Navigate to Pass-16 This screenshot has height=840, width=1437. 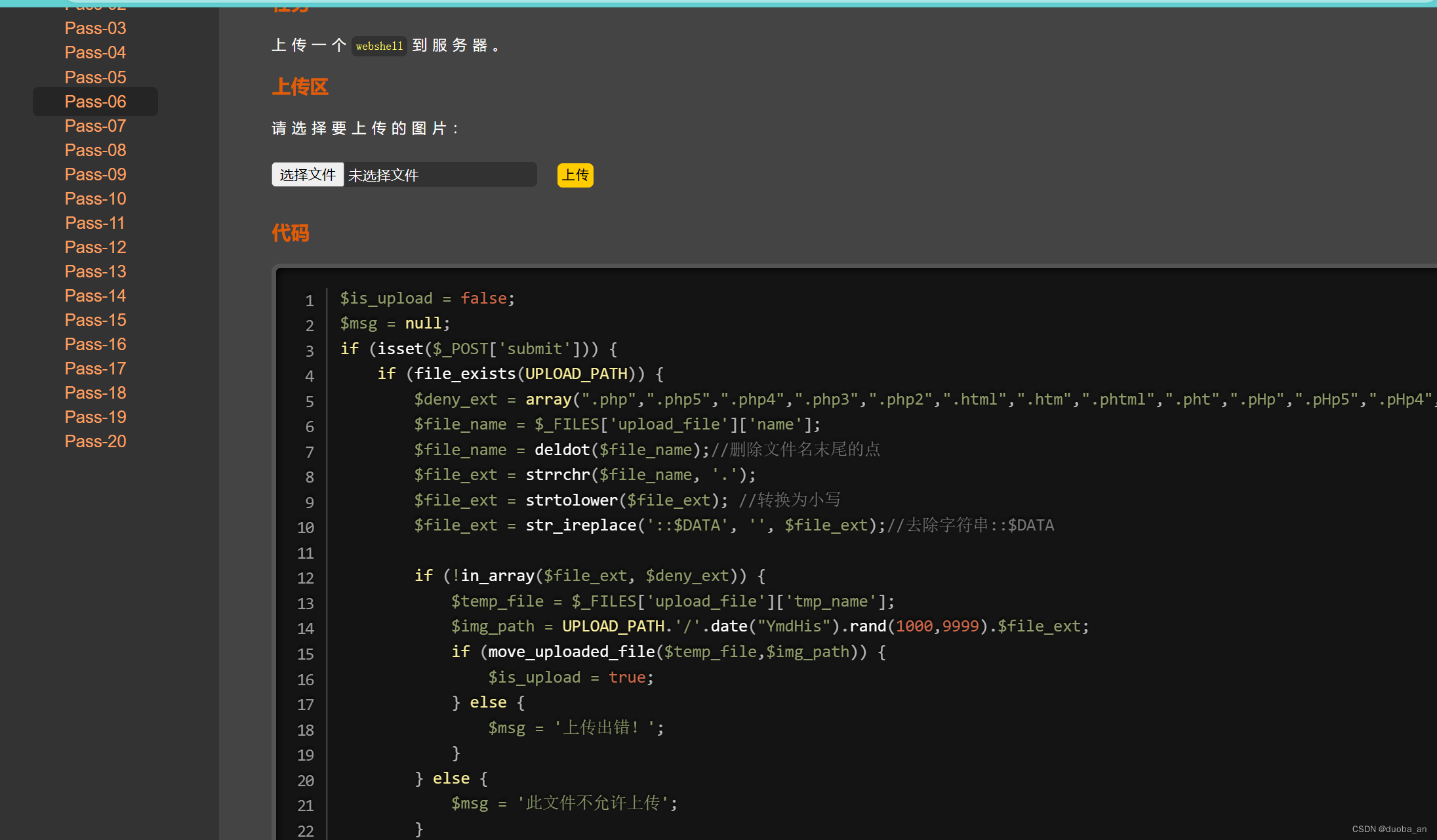point(95,344)
